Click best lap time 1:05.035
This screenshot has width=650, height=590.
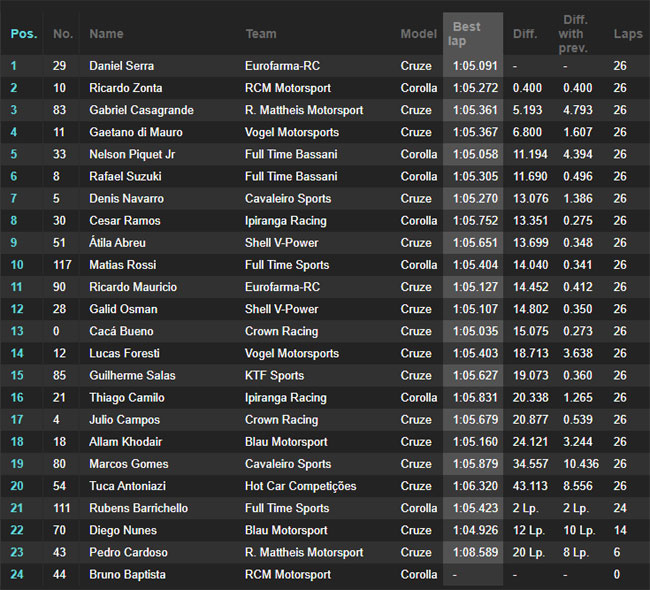[x=475, y=331]
